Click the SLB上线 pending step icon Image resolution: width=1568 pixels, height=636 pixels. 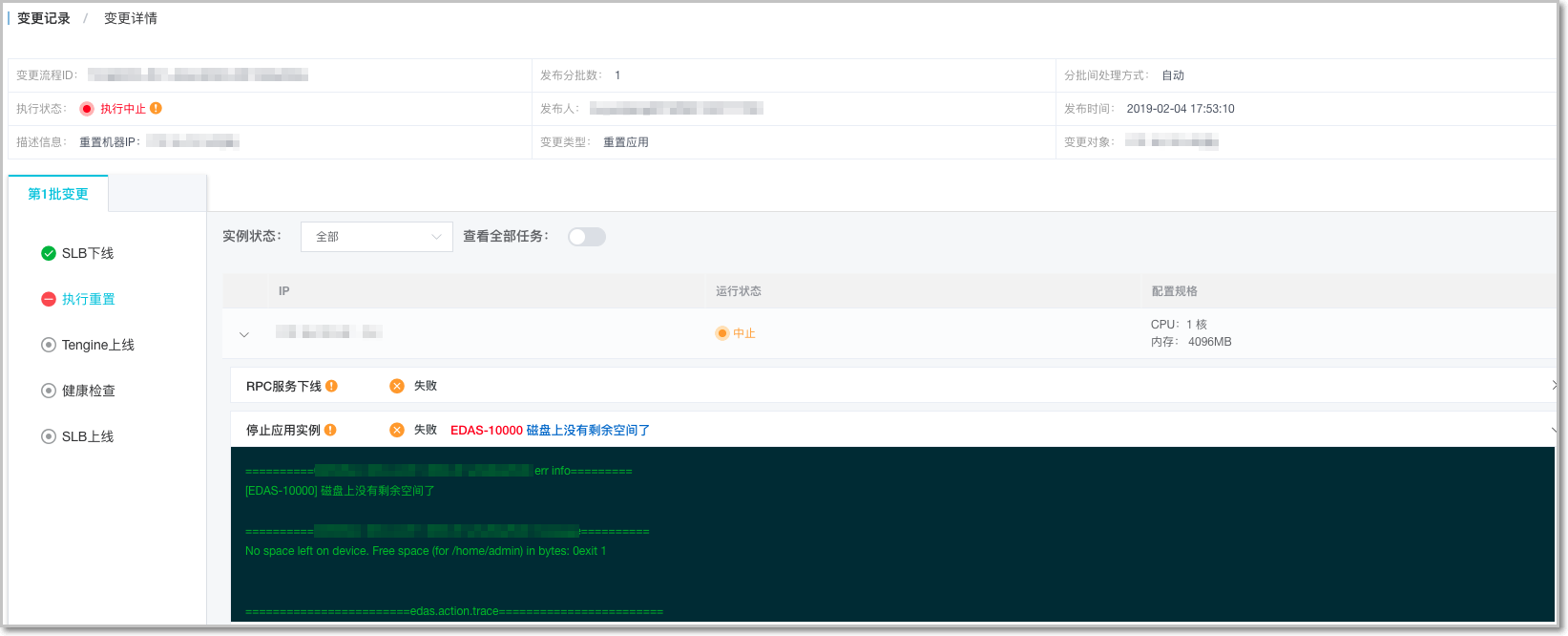coord(49,436)
